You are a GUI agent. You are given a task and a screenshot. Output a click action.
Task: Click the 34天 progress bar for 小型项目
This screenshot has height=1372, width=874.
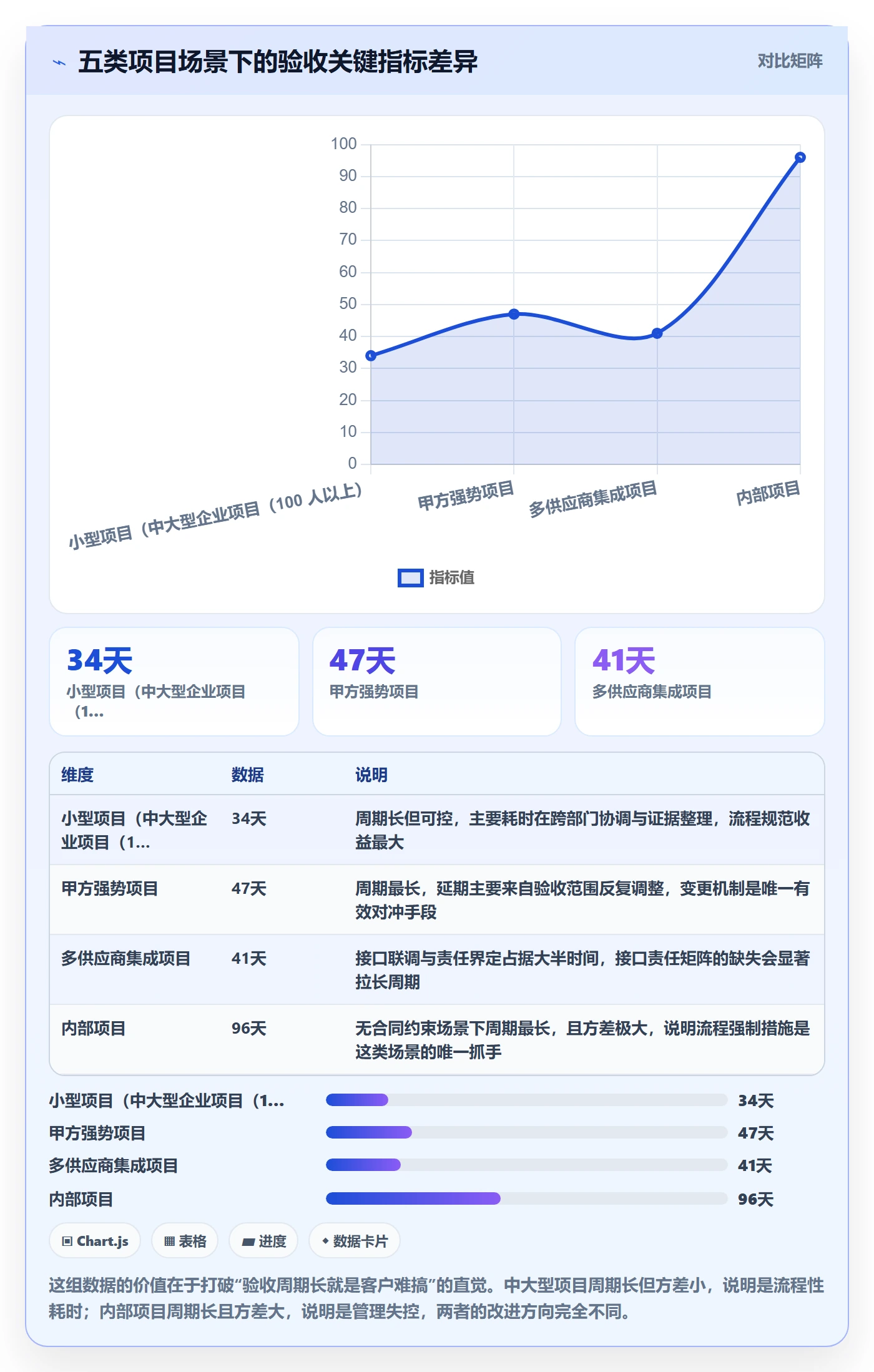tap(526, 1100)
